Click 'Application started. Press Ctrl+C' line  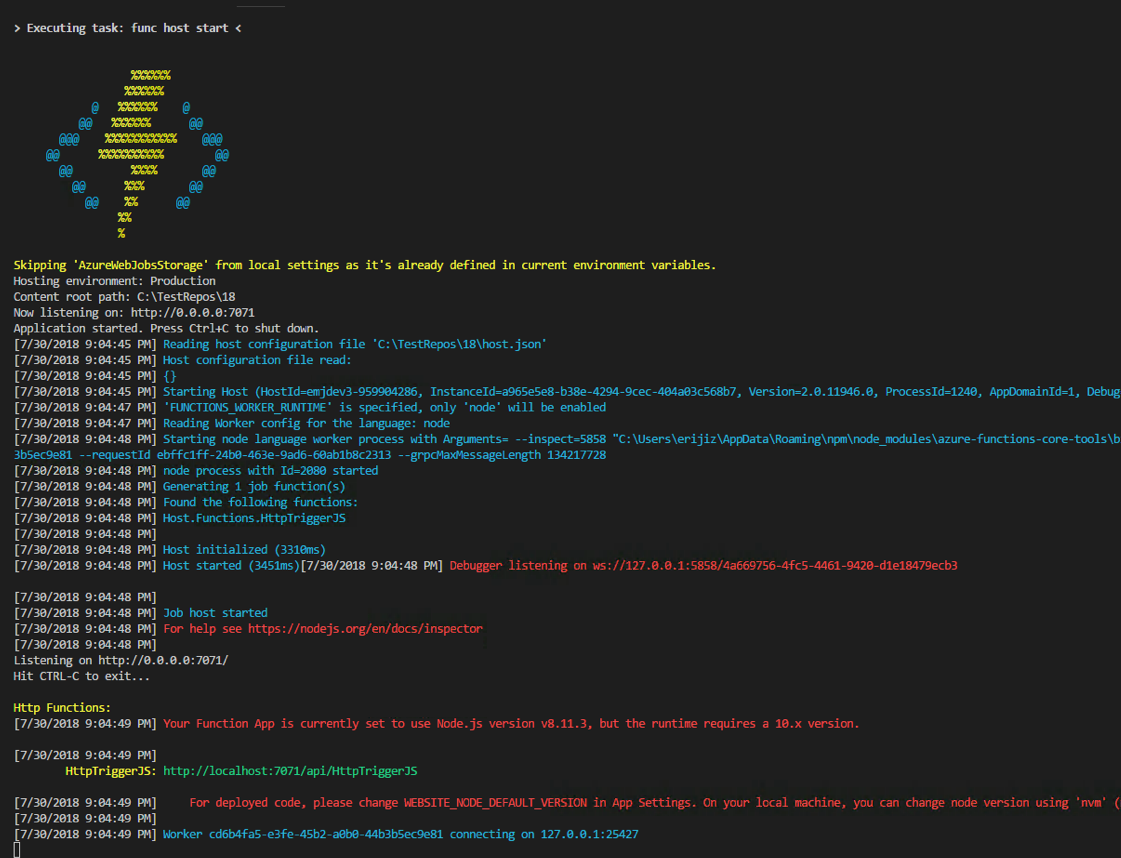(166, 328)
